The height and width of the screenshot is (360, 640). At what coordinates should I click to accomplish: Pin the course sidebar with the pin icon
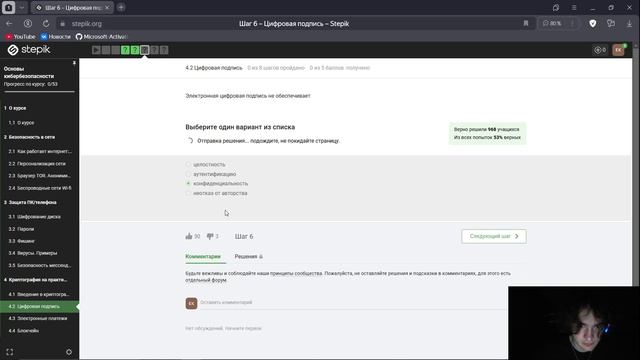pos(74,63)
